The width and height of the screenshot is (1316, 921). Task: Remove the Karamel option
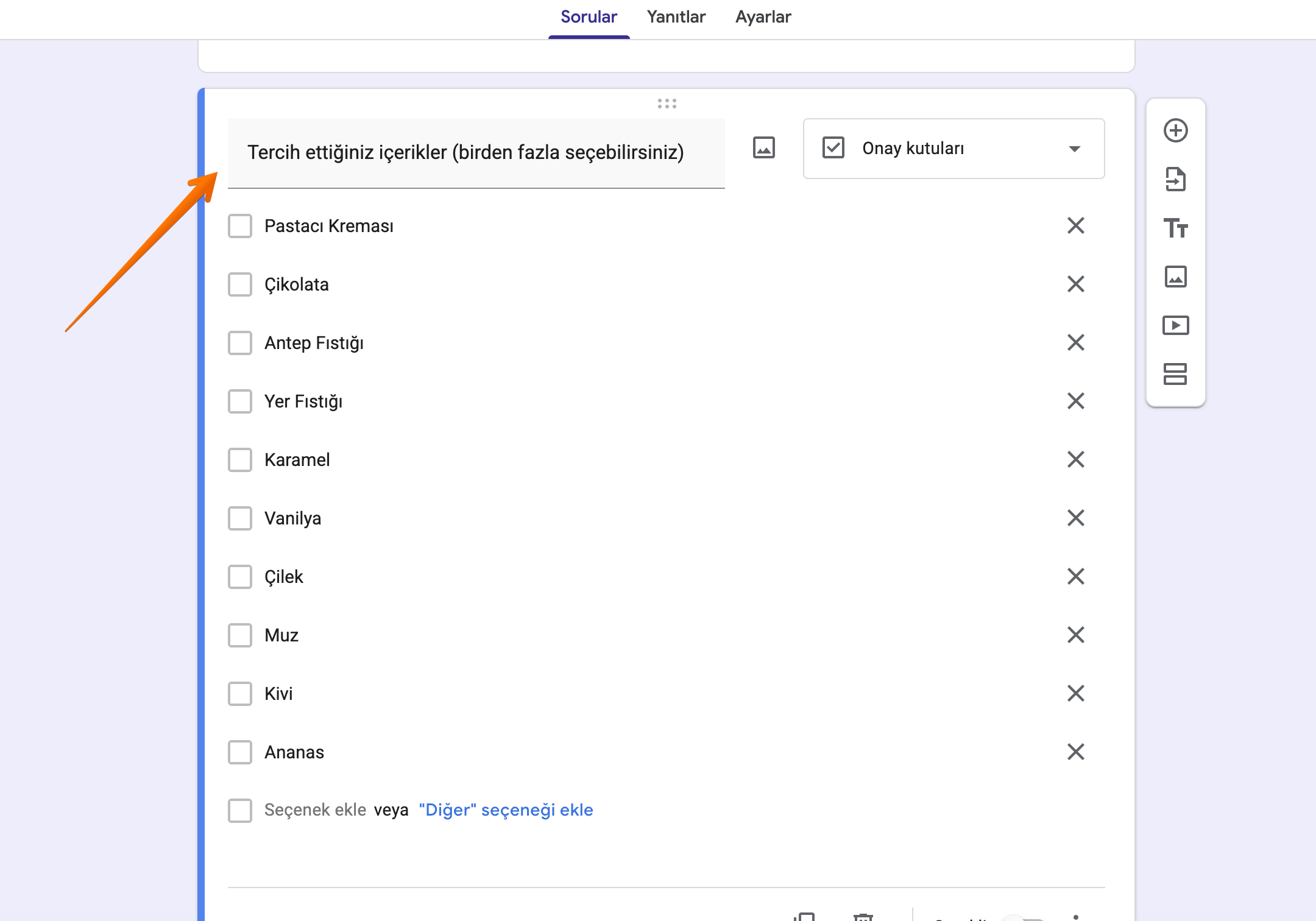point(1076,459)
